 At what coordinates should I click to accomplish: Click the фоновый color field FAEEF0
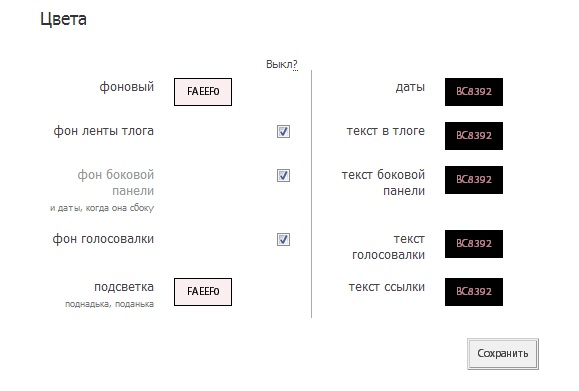tap(203, 92)
